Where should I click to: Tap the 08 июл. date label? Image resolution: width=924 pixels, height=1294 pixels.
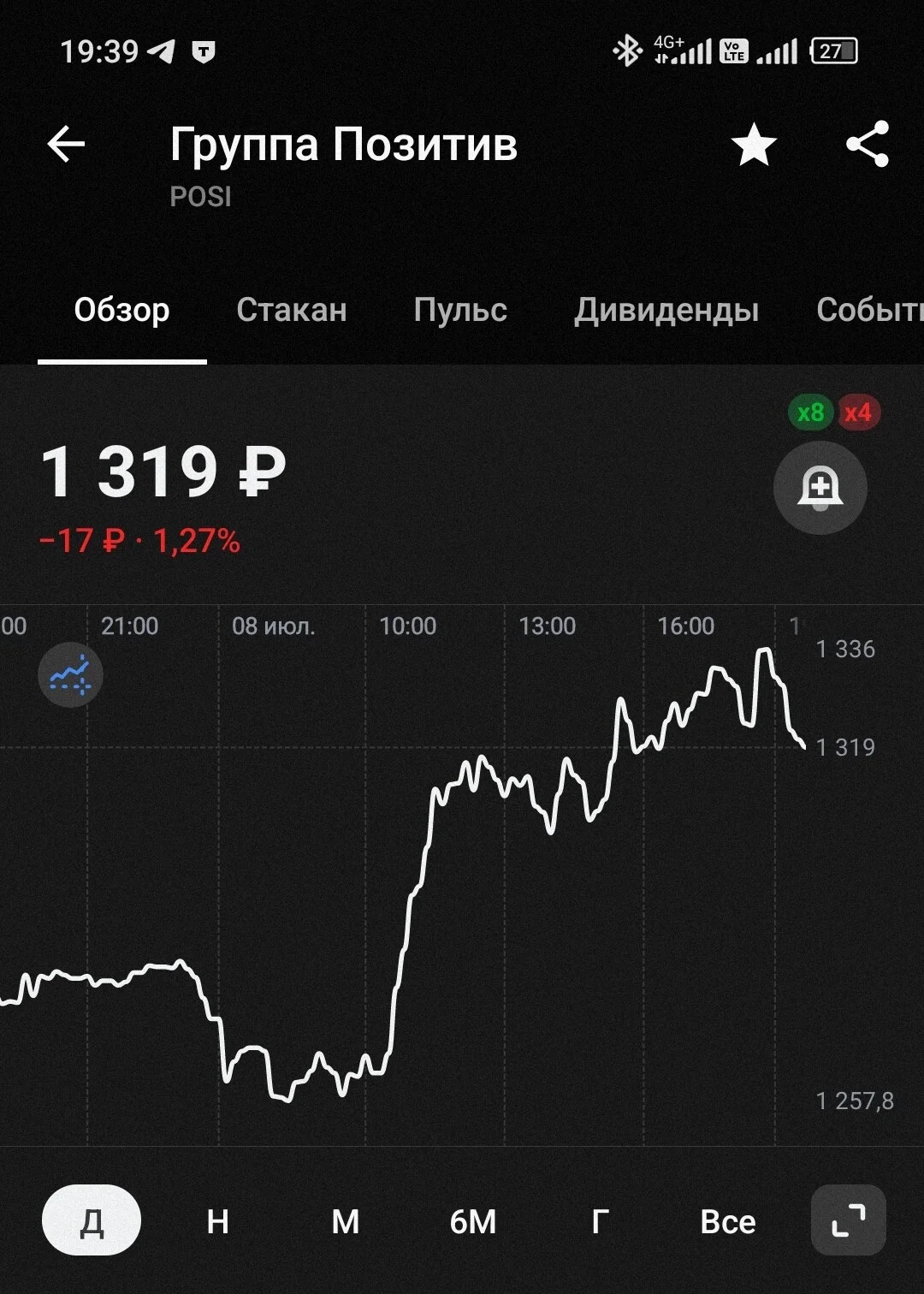point(274,626)
